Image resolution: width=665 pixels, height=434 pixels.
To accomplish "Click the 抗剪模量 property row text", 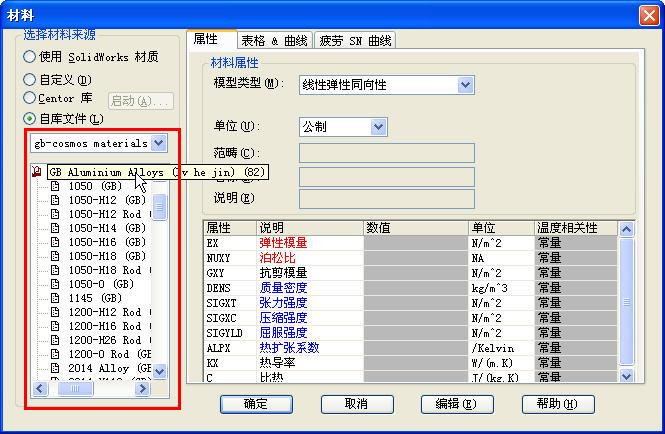I will (x=283, y=273).
